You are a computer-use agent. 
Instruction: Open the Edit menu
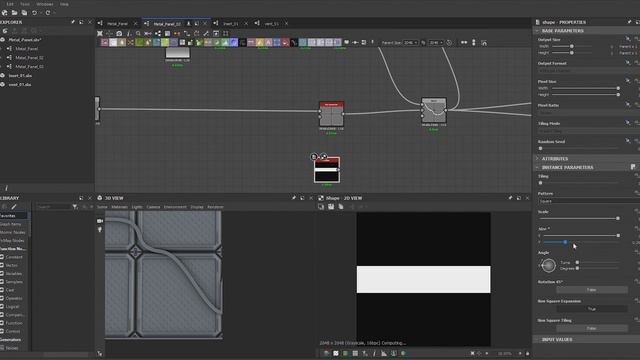(10, 4)
